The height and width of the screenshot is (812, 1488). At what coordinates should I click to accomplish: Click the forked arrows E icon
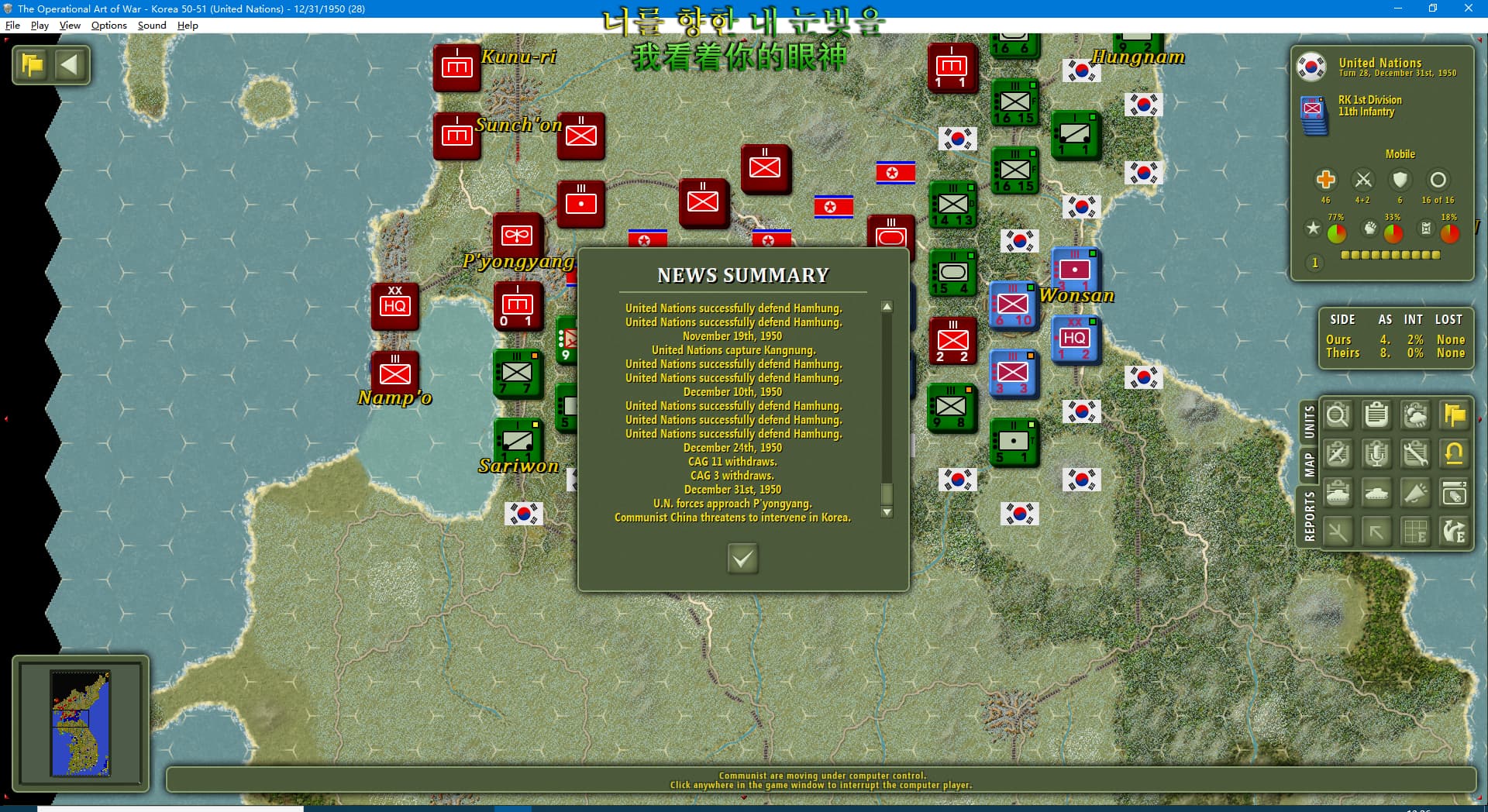(1454, 532)
